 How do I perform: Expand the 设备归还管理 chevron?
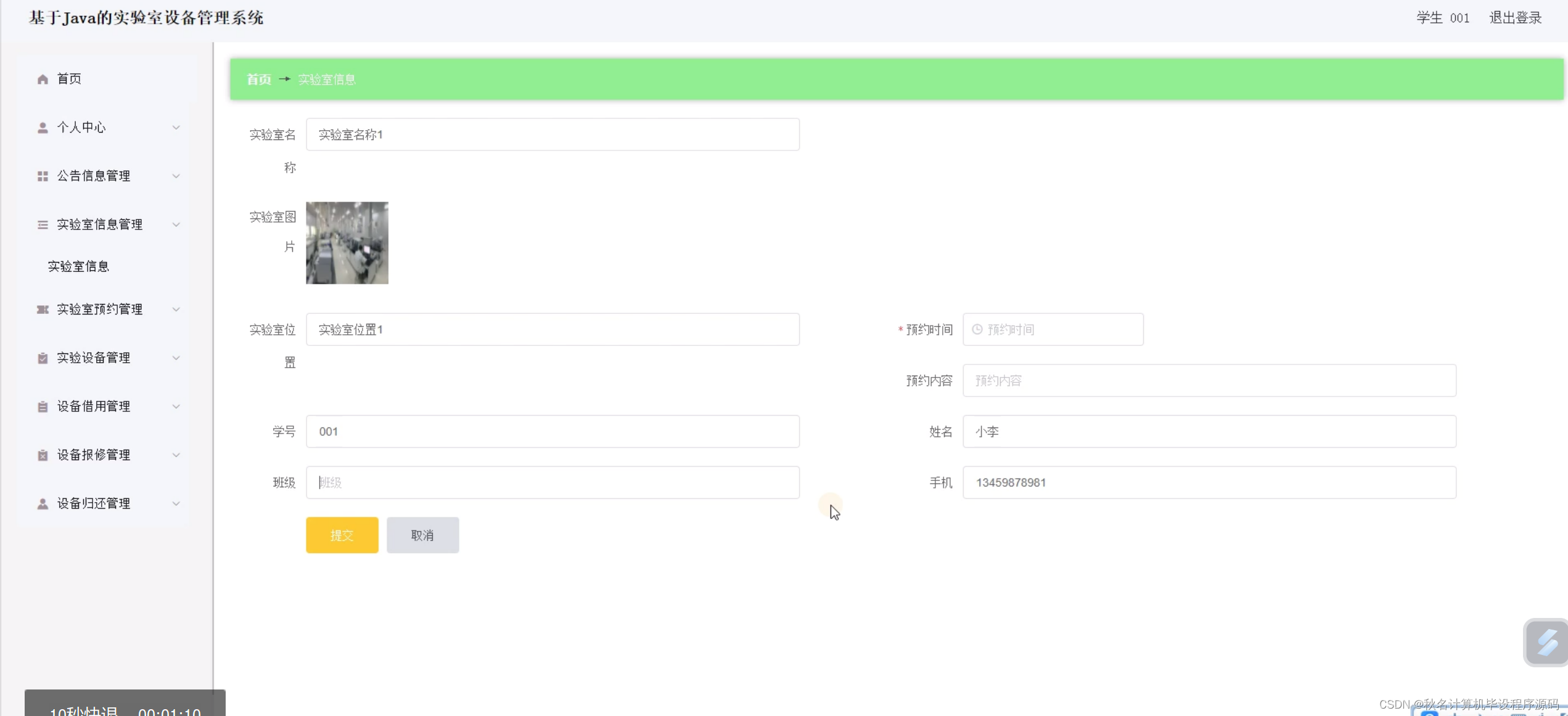pos(176,504)
